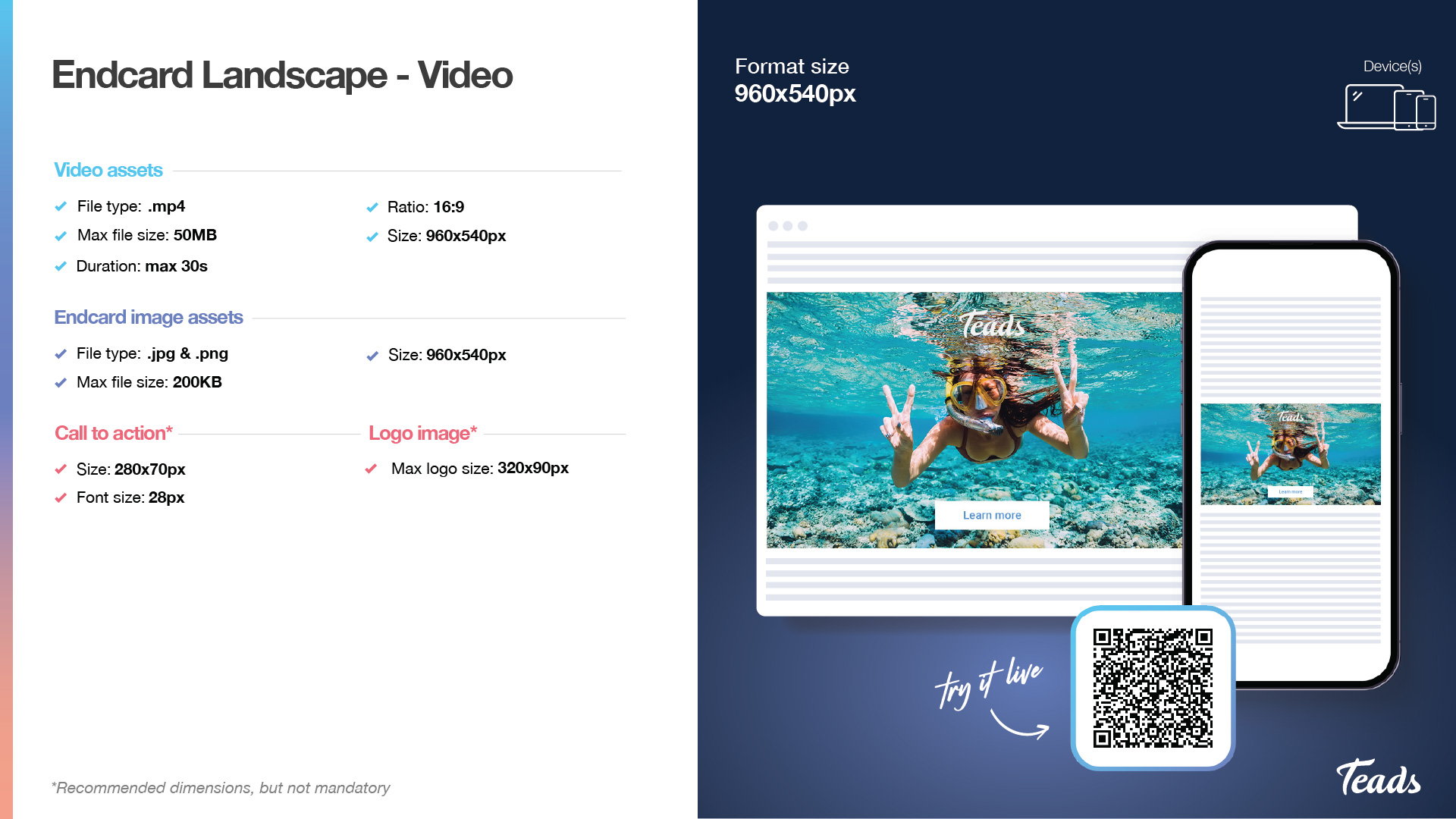The image size is (1456, 819).
Task: Click the Endcard image assets heading
Action: (149, 317)
